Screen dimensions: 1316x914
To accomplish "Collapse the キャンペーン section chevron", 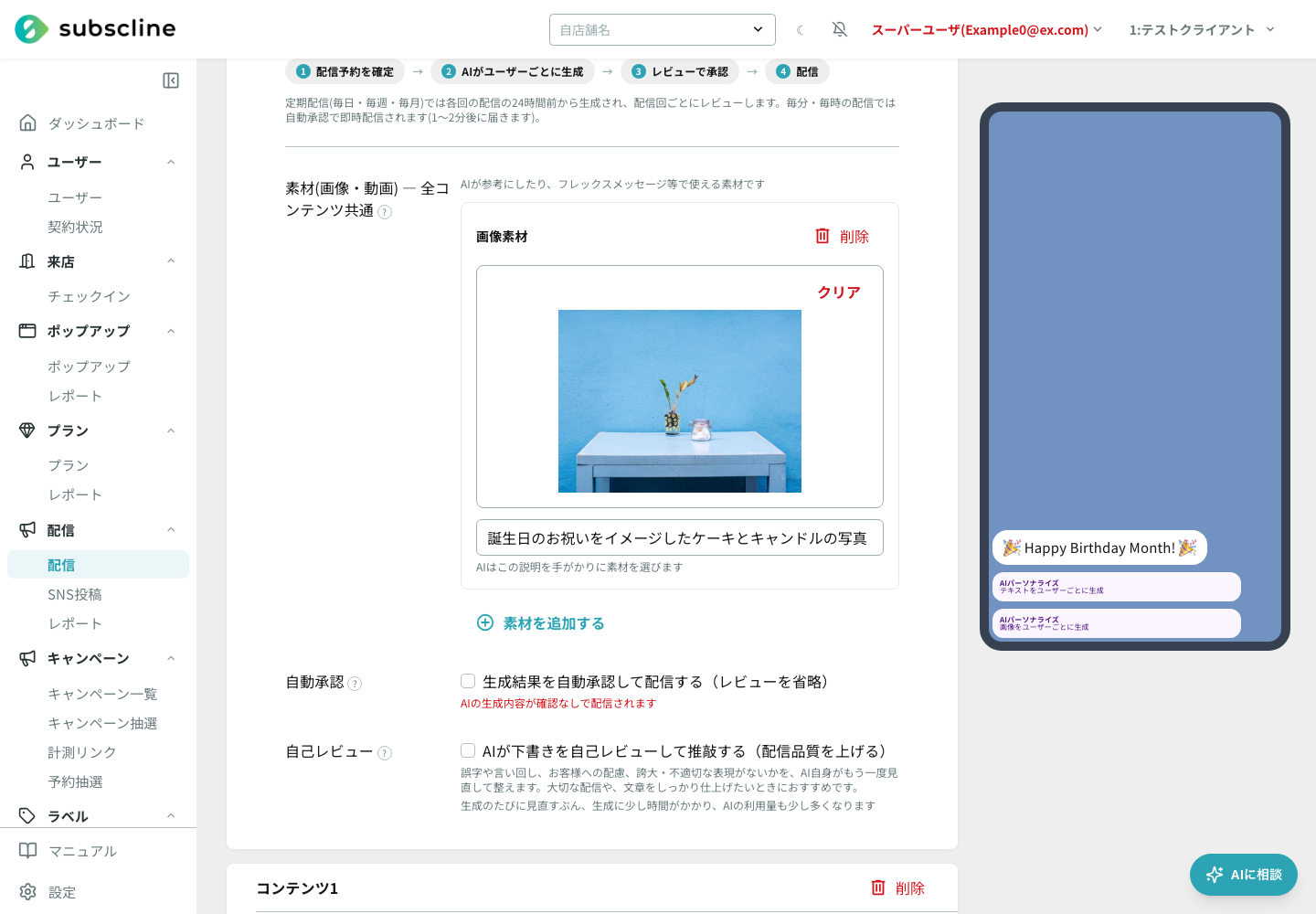I will (x=171, y=658).
